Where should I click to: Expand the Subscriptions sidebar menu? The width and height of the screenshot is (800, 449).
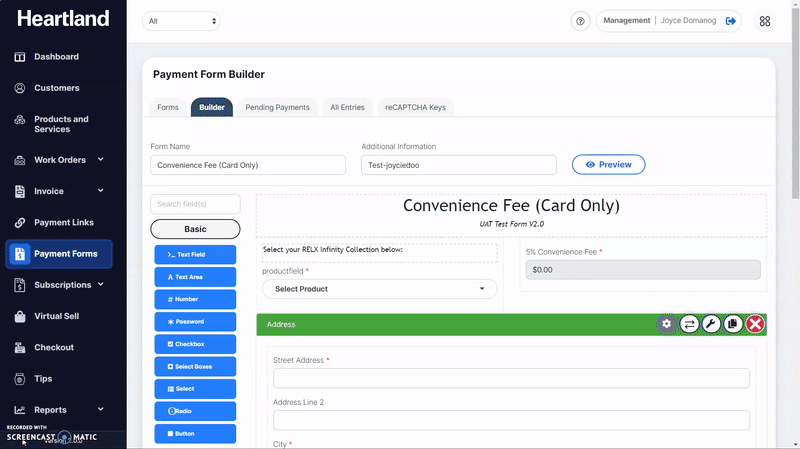point(63,285)
